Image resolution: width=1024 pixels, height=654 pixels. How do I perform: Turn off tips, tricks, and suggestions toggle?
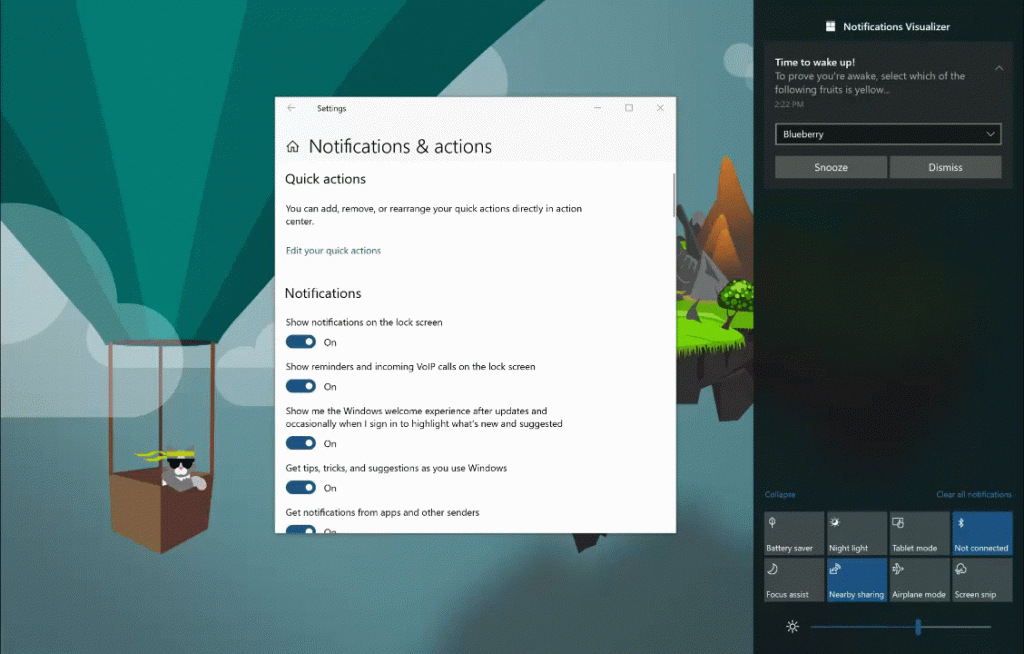[x=300, y=487]
